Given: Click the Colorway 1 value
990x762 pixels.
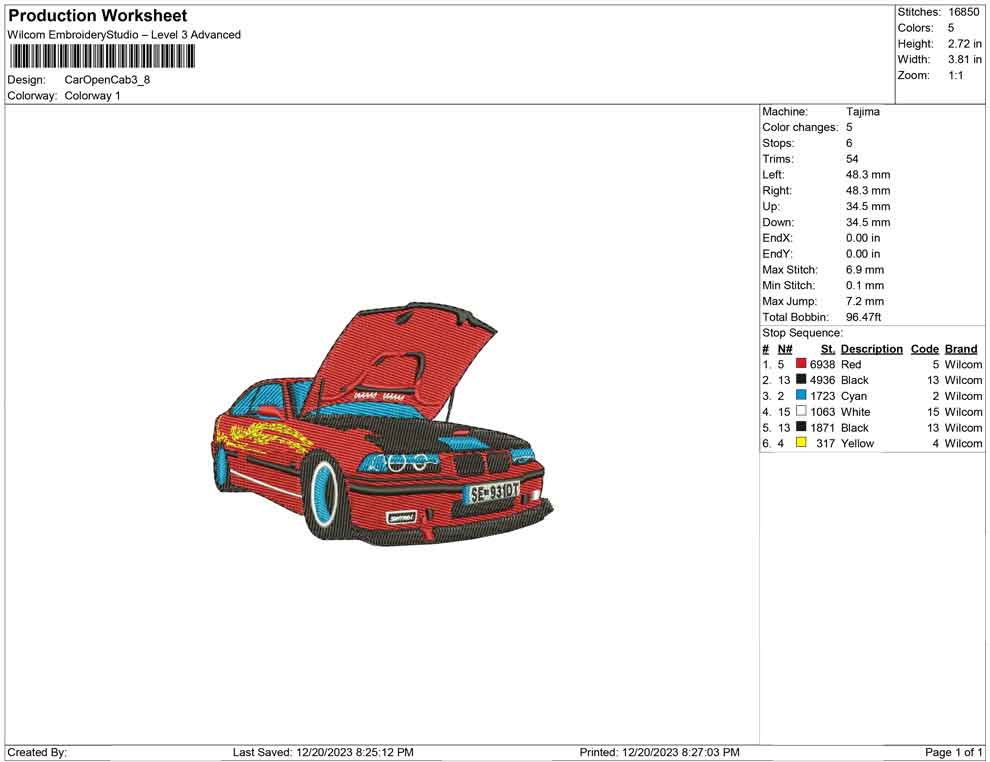Looking at the screenshot, I should [x=92, y=96].
